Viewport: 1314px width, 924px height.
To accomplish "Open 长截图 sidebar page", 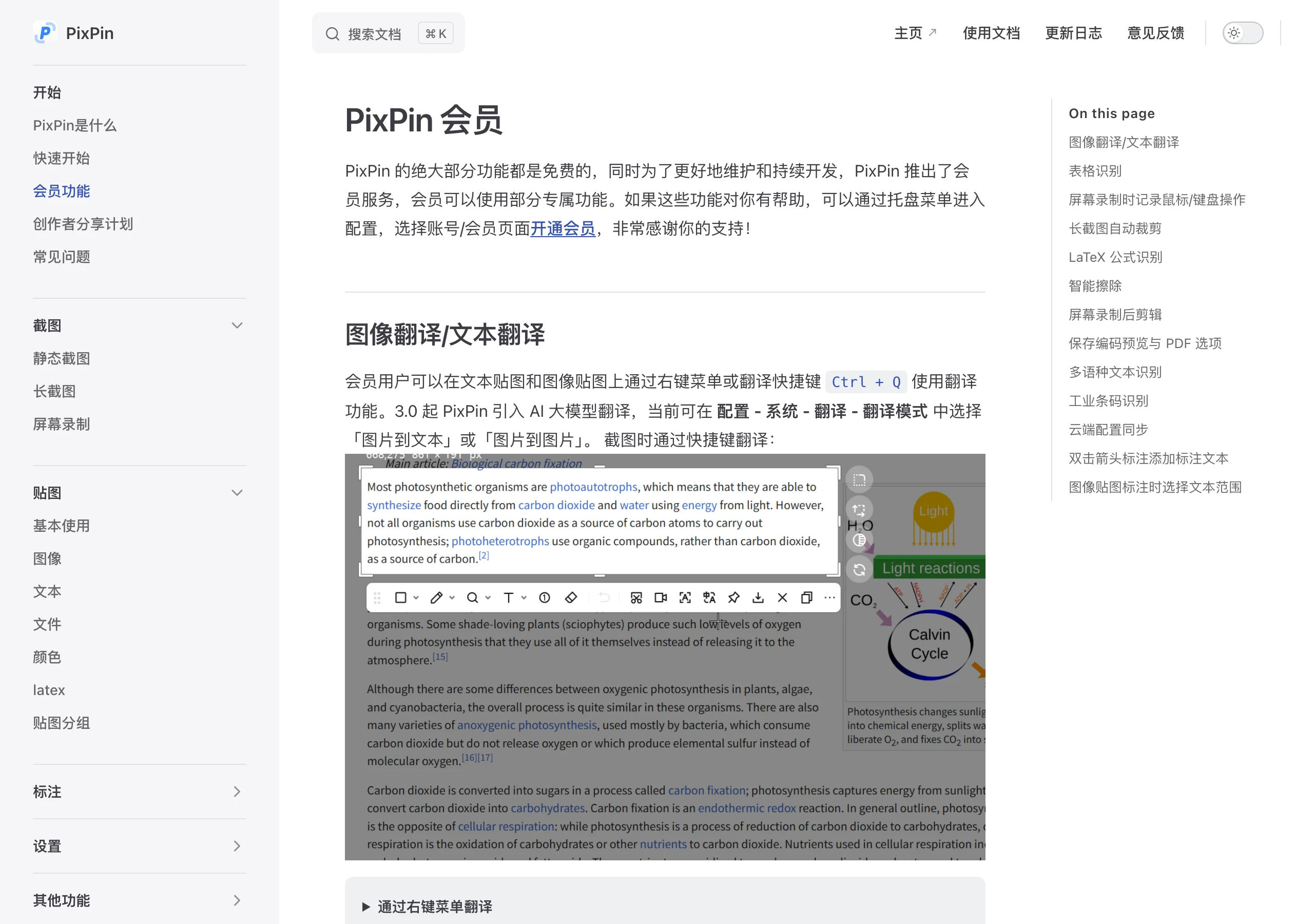I will (x=54, y=391).
